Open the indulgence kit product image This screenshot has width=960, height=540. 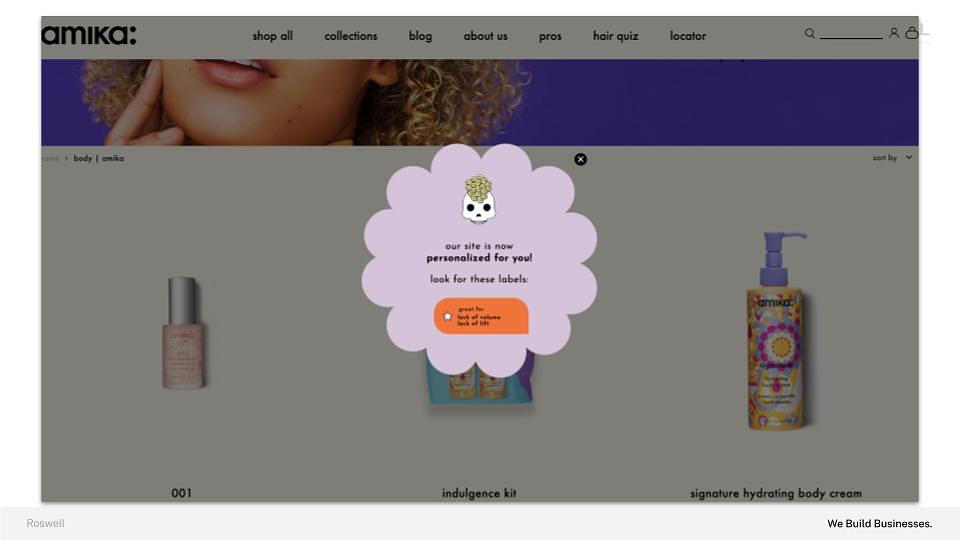(x=480, y=381)
